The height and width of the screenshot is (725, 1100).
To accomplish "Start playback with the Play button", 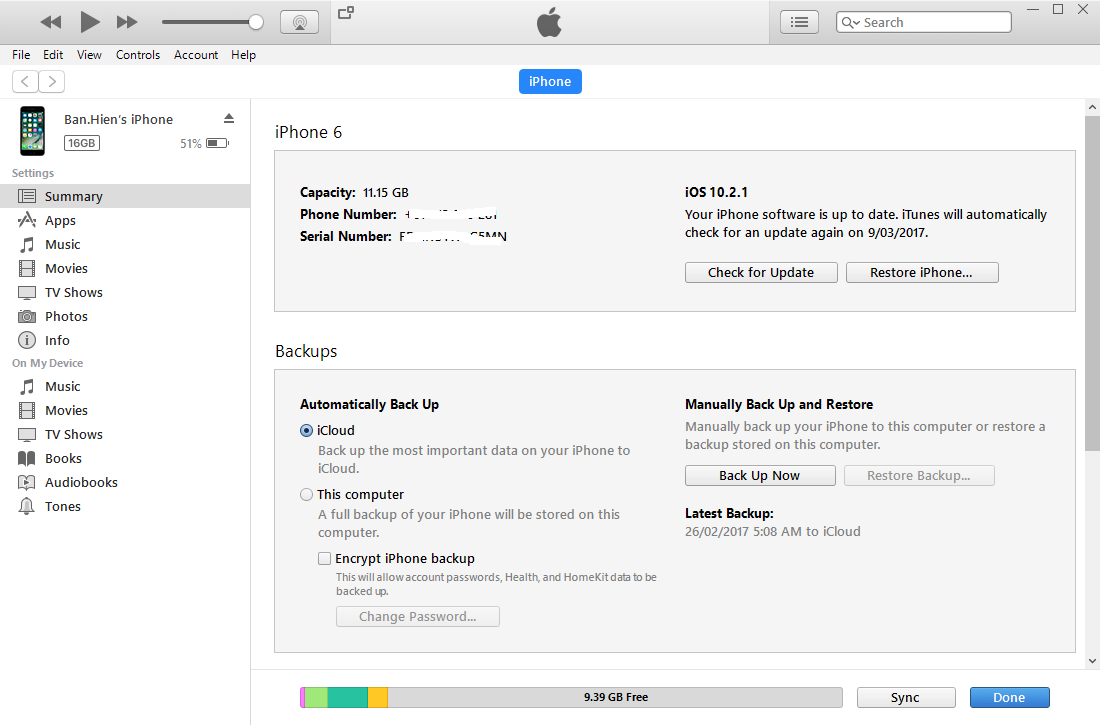I will [90, 22].
